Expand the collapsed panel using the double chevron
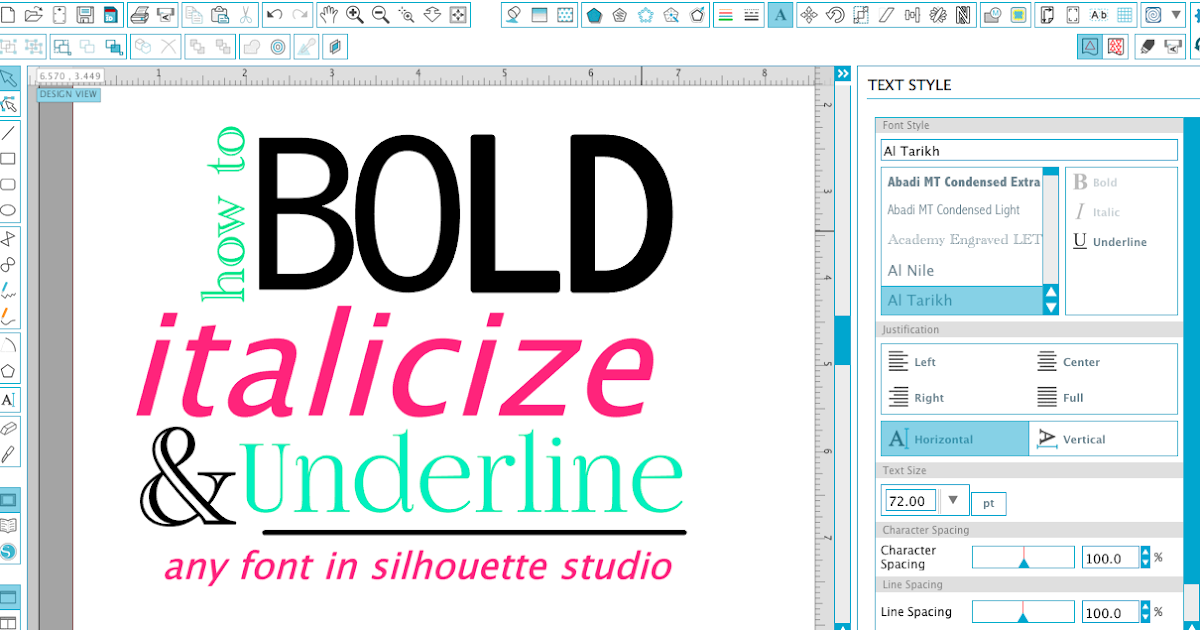The height and width of the screenshot is (630, 1200). (842, 72)
